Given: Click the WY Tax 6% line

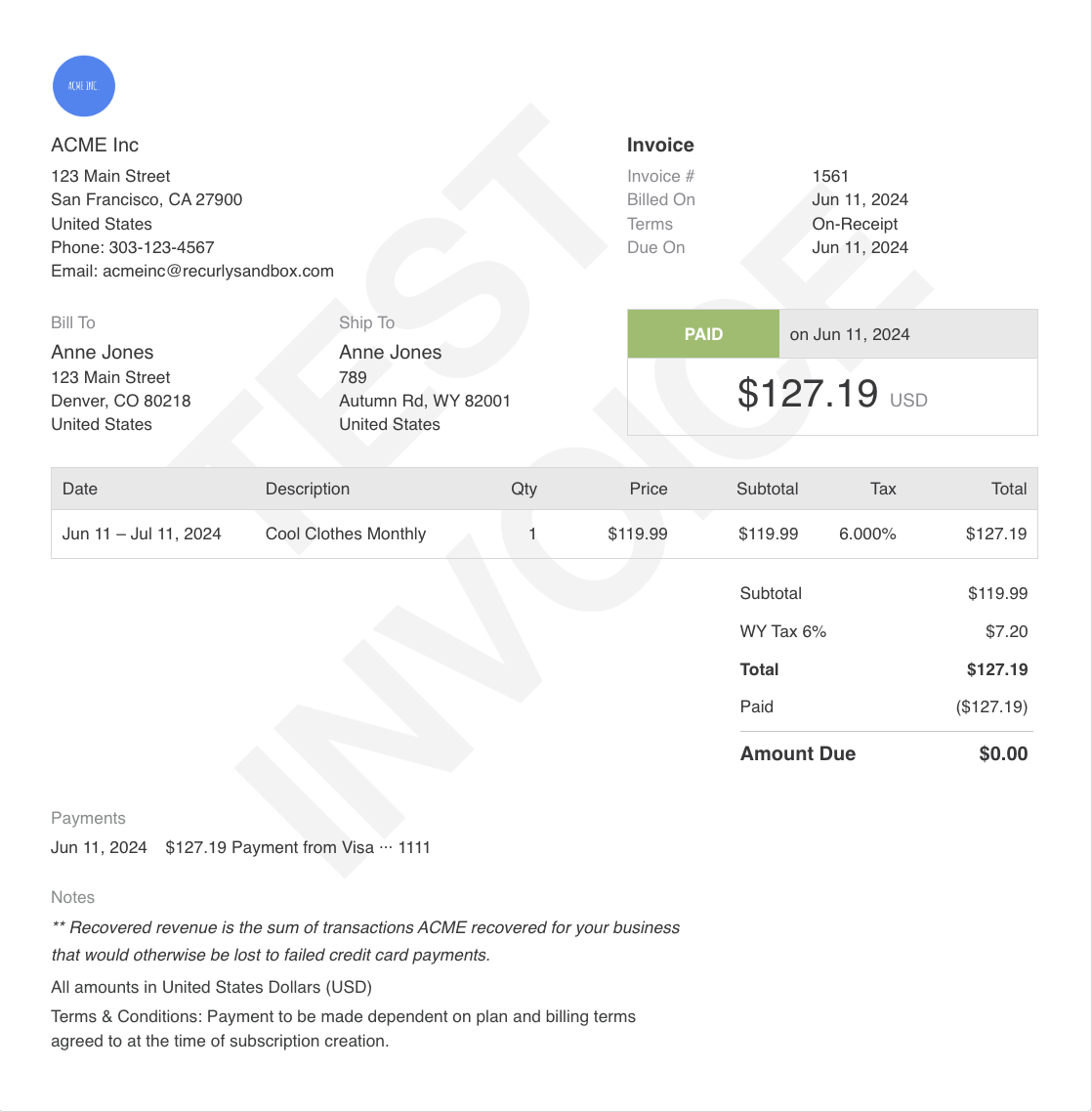Looking at the screenshot, I should (x=884, y=631).
